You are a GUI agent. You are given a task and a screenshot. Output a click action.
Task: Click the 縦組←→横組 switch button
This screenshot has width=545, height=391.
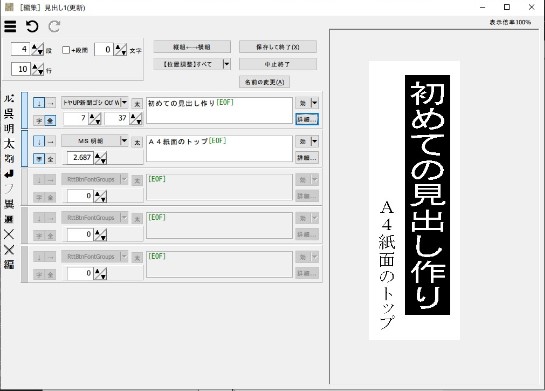click(x=192, y=47)
